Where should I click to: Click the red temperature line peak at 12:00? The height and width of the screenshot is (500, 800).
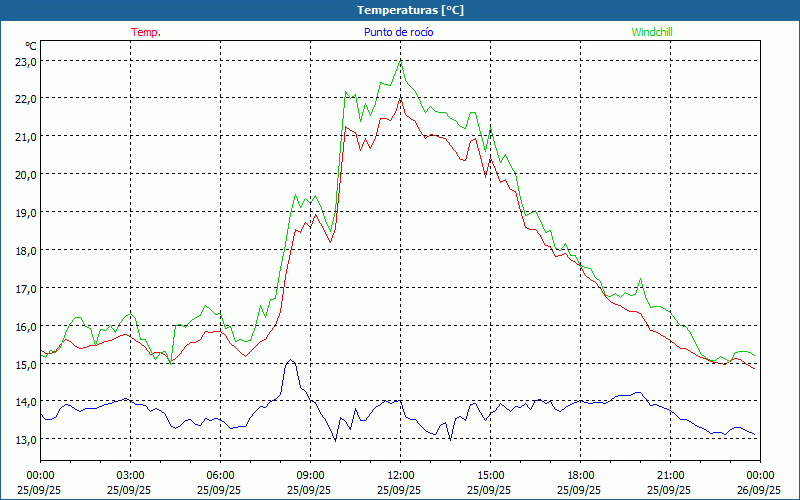tap(400, 97)
